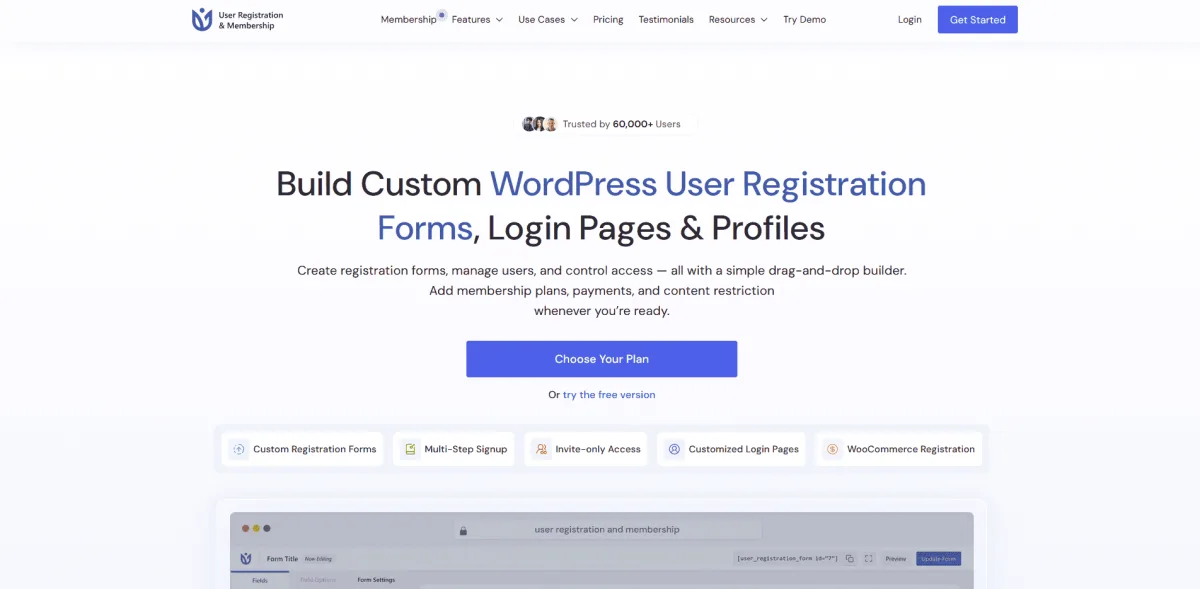
Task: Click the Customized Login Pages profile icon
Action: (x=674, y=450)
